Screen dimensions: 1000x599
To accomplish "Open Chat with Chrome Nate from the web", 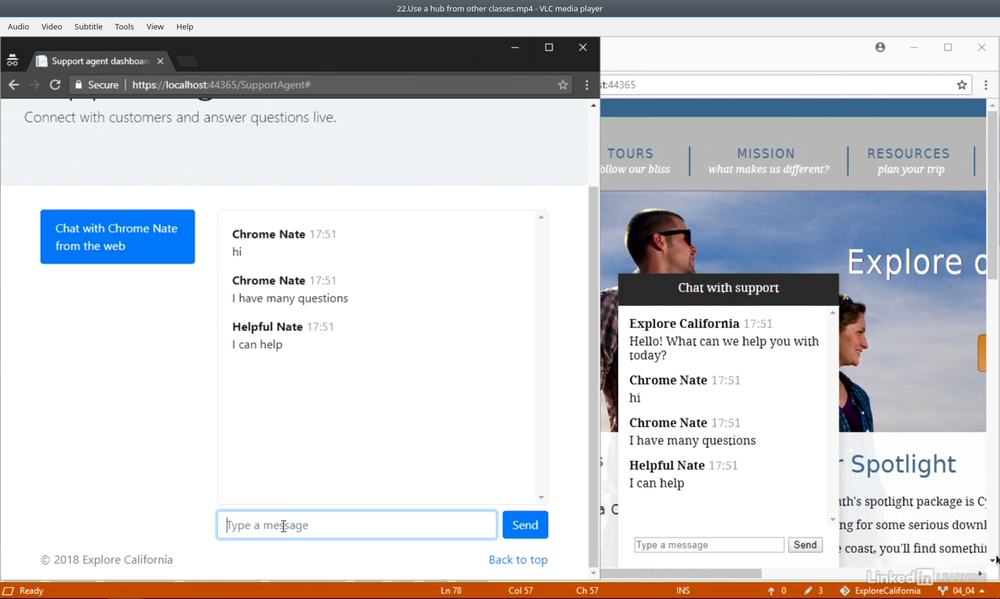I will coord(117,237).
